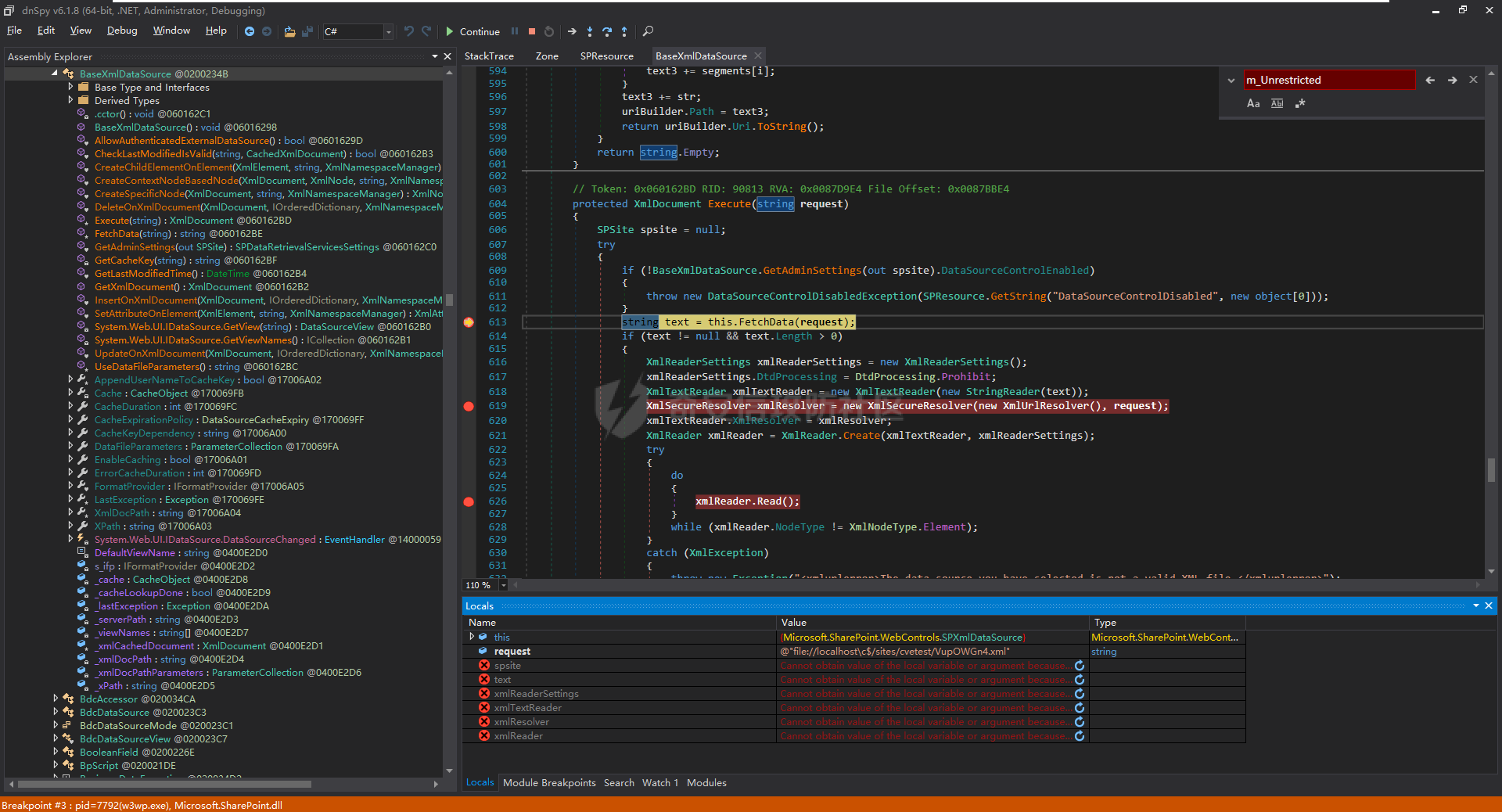This screenshot has width=1502, height=812.
Task: Switch to Module Breakpoints tab
Action: pos(549,782)
